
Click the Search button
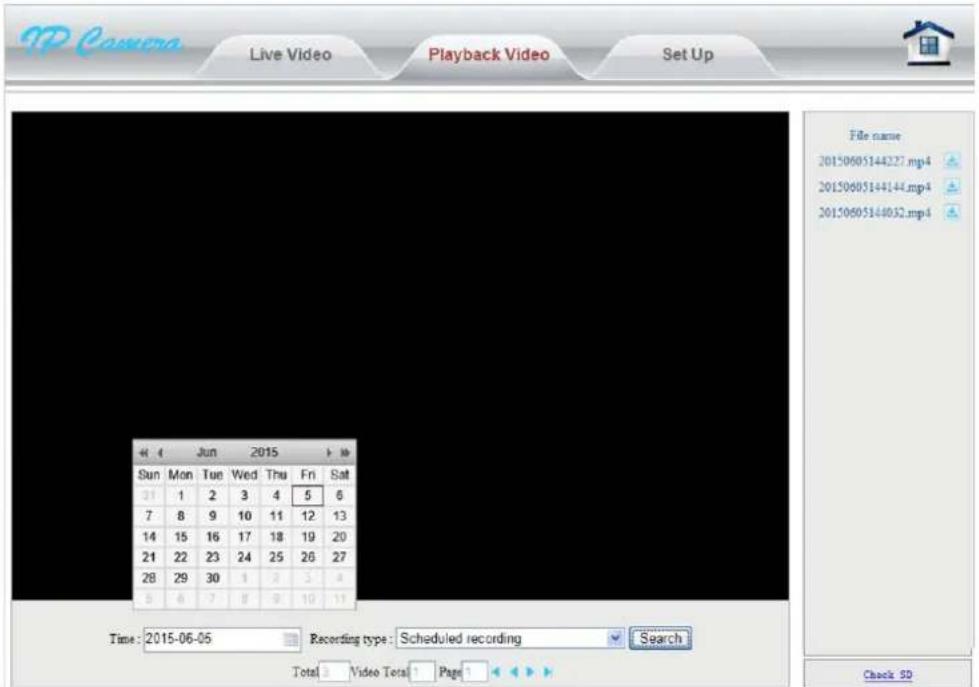[x=660, y=638]
